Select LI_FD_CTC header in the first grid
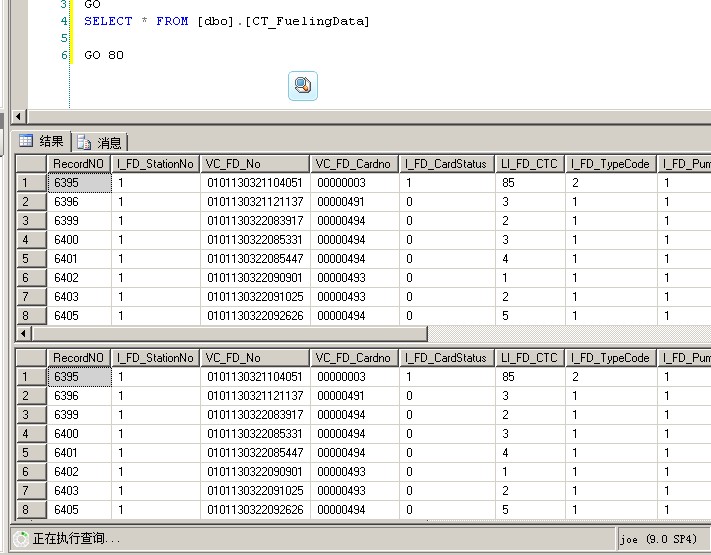Viewport: 711px width, 555px height. 530,164
